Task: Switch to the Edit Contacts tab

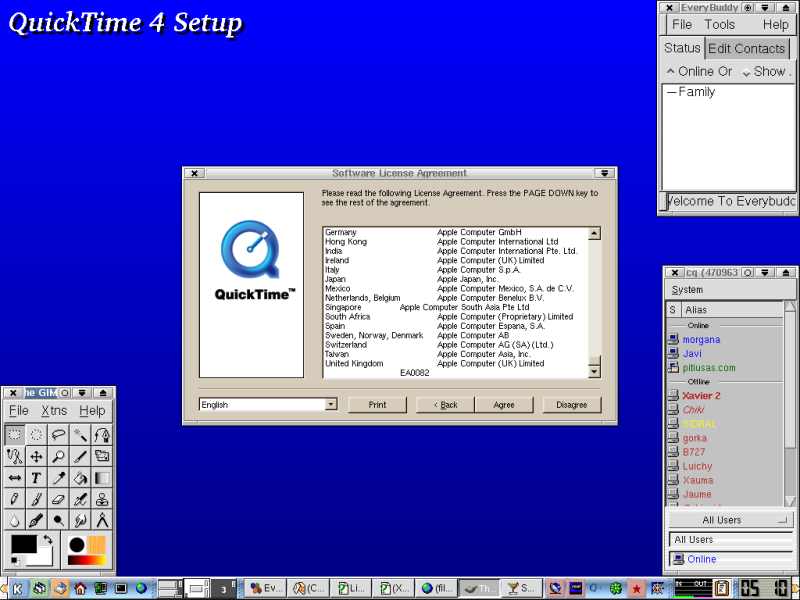Action: pyautogui.click(x=746, y=48)
